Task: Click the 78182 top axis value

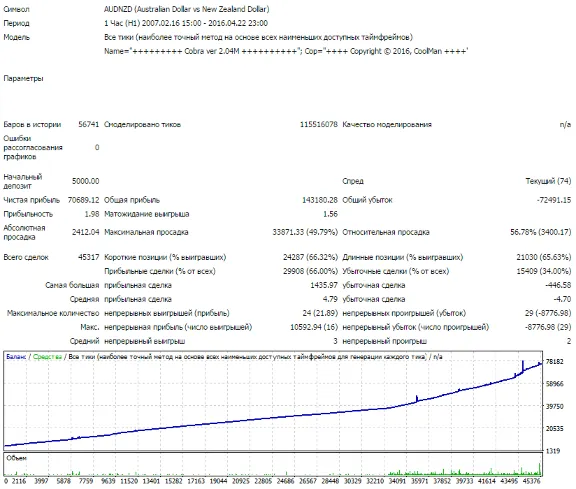Action: (554, 362)
